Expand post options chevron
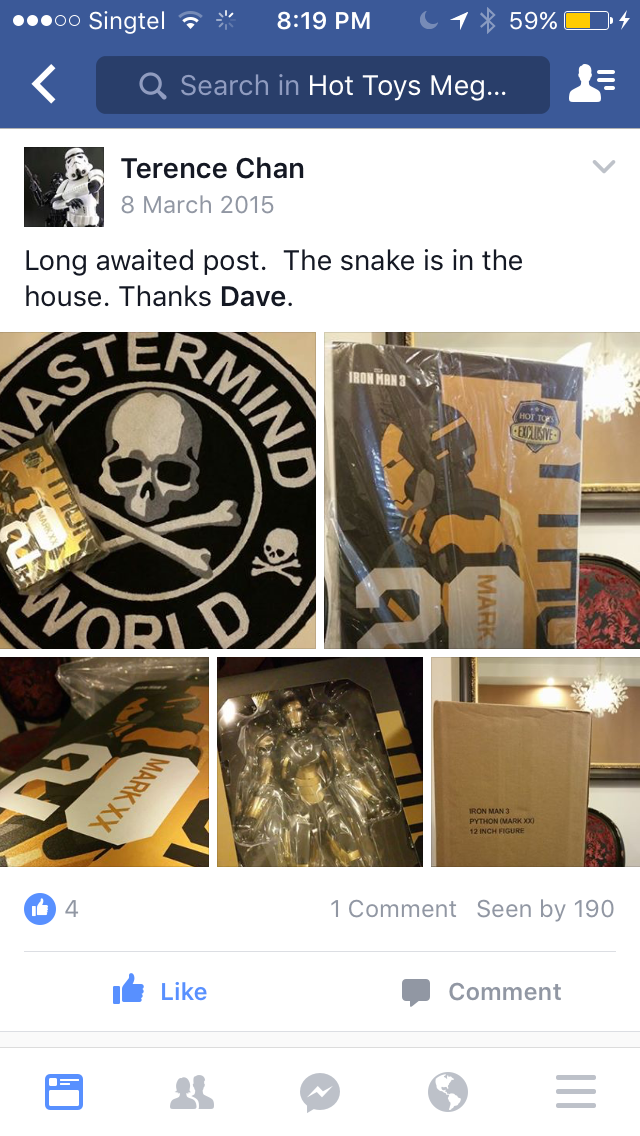 pyautogui.click(x=604, y=167)
